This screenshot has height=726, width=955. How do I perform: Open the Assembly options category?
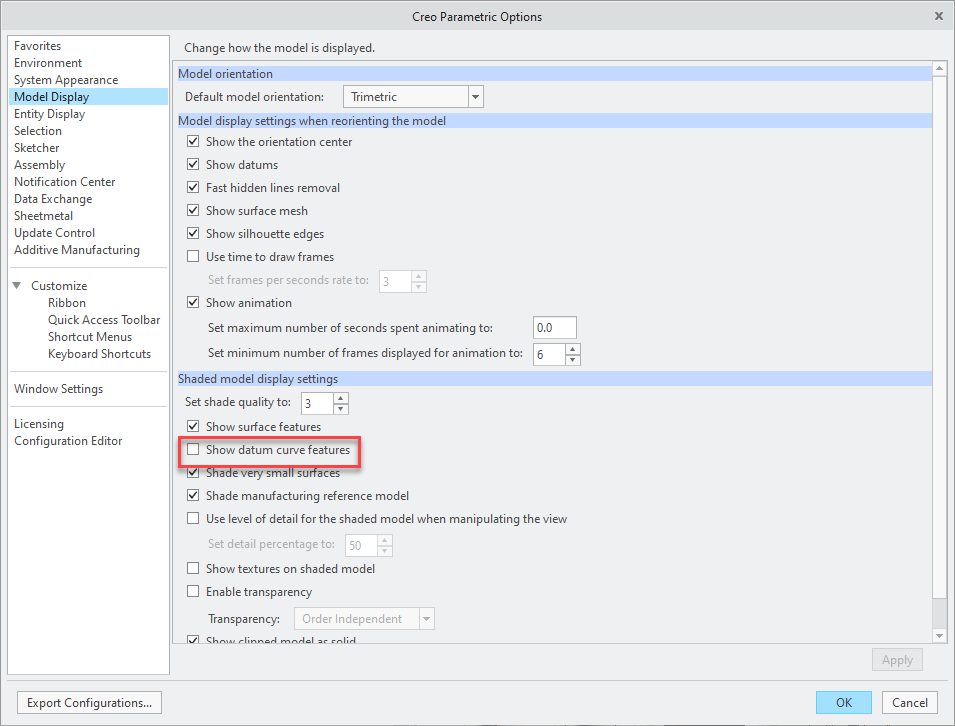[39, 164]
